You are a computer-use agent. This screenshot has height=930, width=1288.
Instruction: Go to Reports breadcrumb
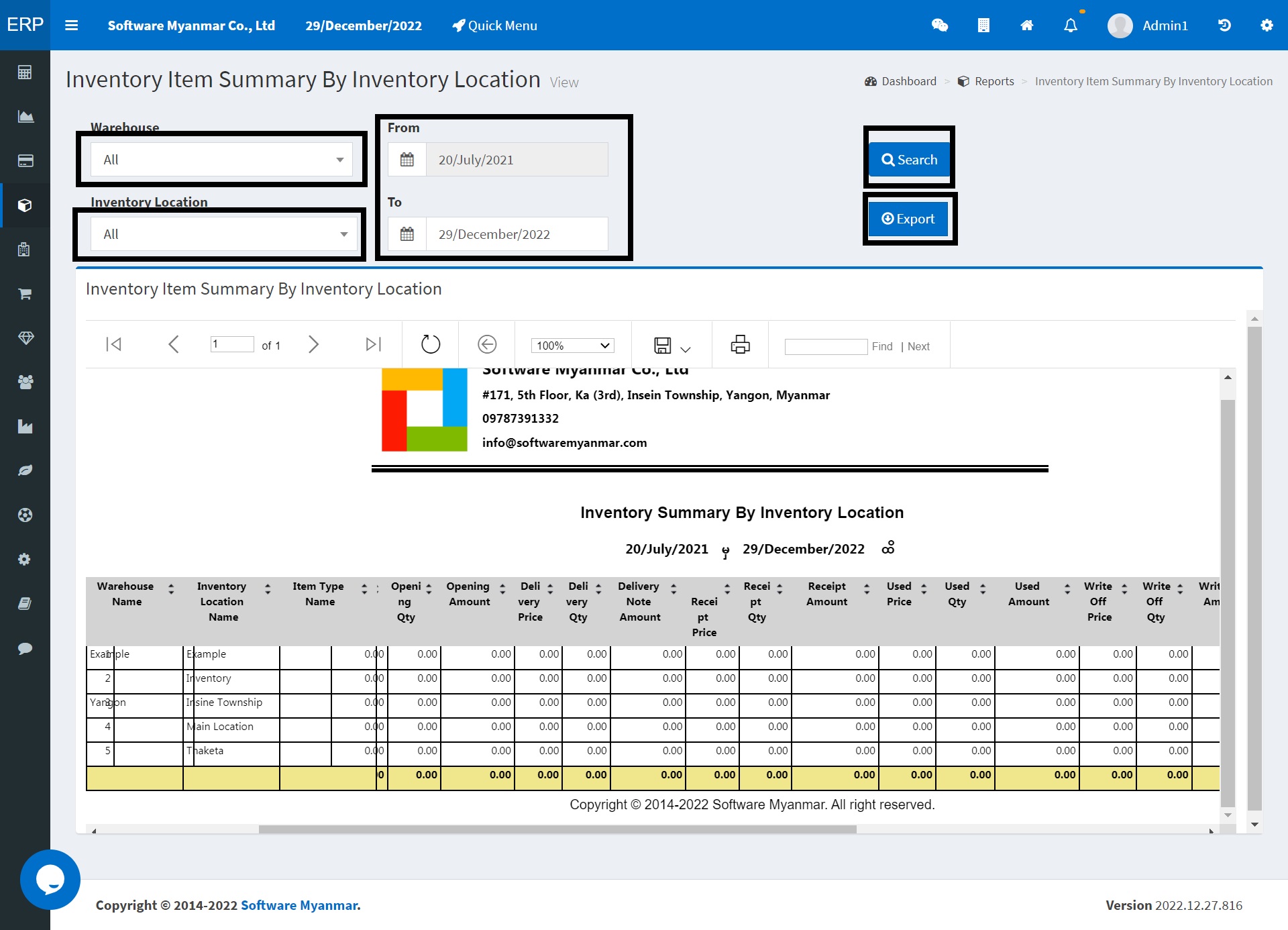click(x=985, y=81)
